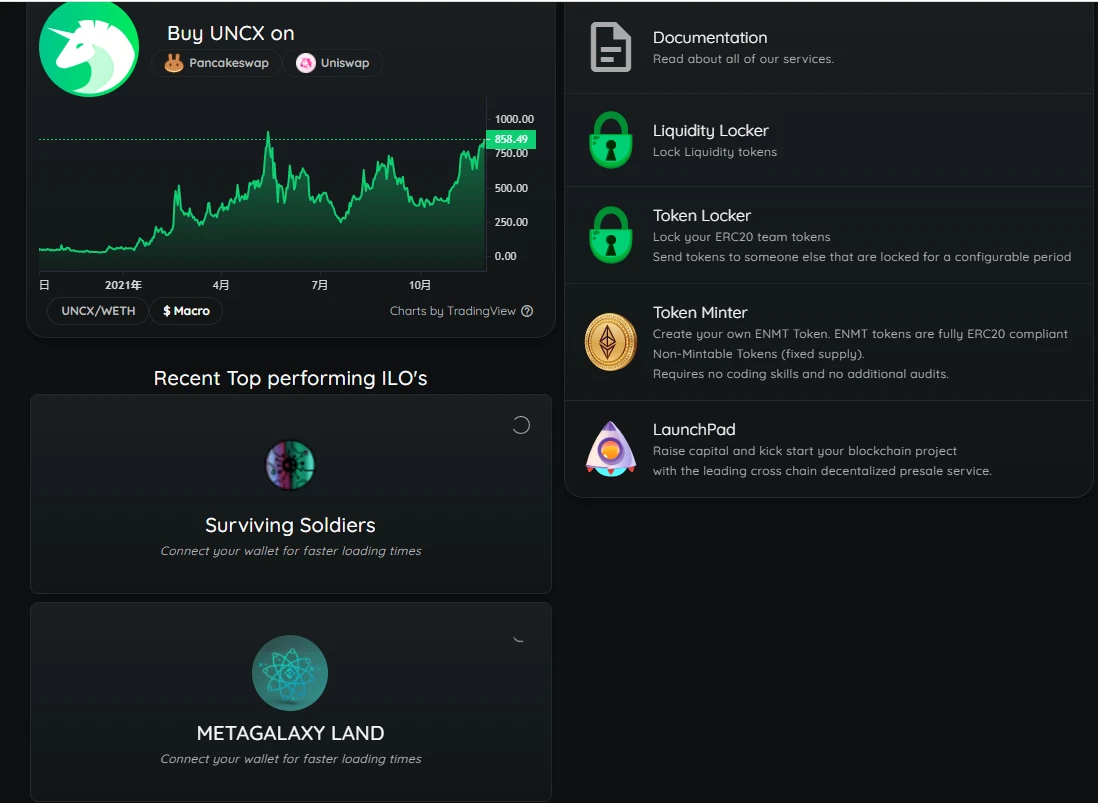The width and height of the screenshot is (1098, 803).
Task: Click the Liquidity Locker green padlock icon
Action: coord(610,140)
